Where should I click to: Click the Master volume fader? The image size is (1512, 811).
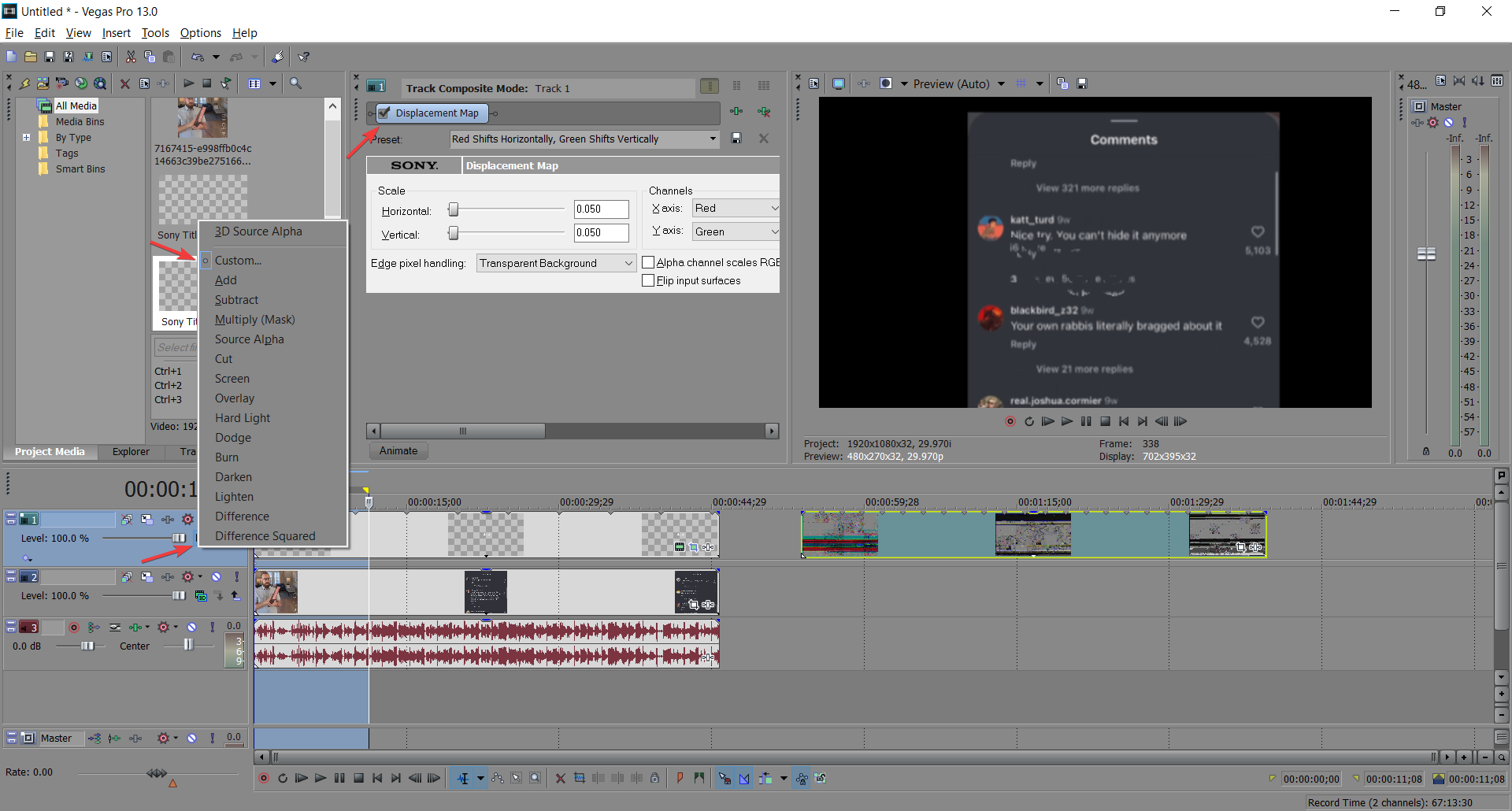tap(1426, 254)
